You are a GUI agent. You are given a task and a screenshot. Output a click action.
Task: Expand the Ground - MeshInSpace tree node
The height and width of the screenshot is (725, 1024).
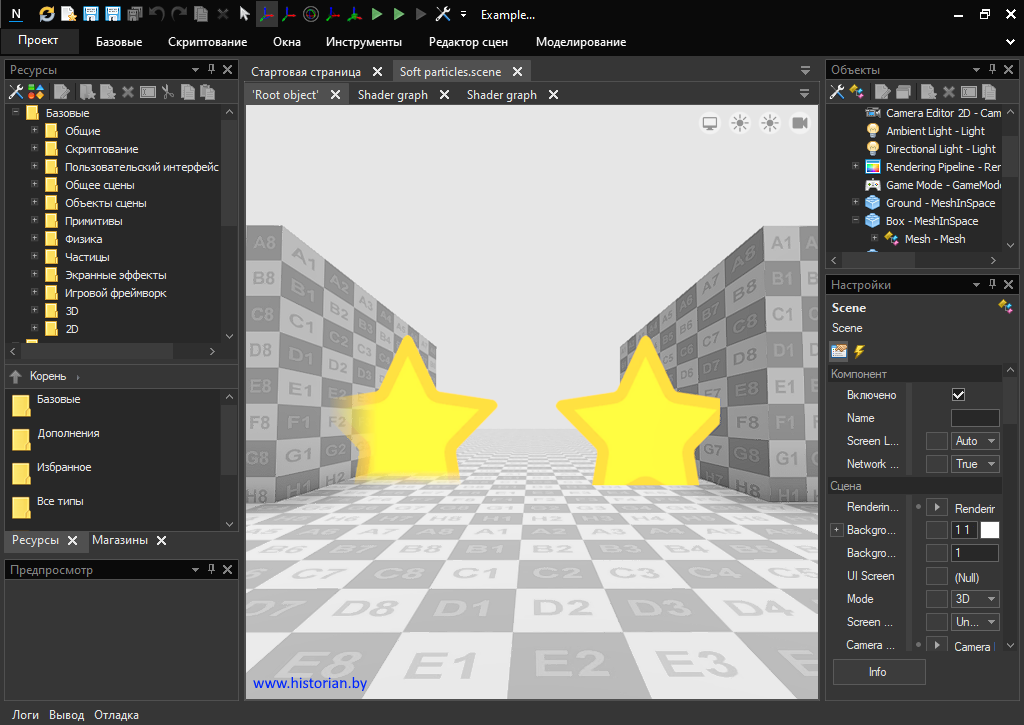tap(855, 203)
